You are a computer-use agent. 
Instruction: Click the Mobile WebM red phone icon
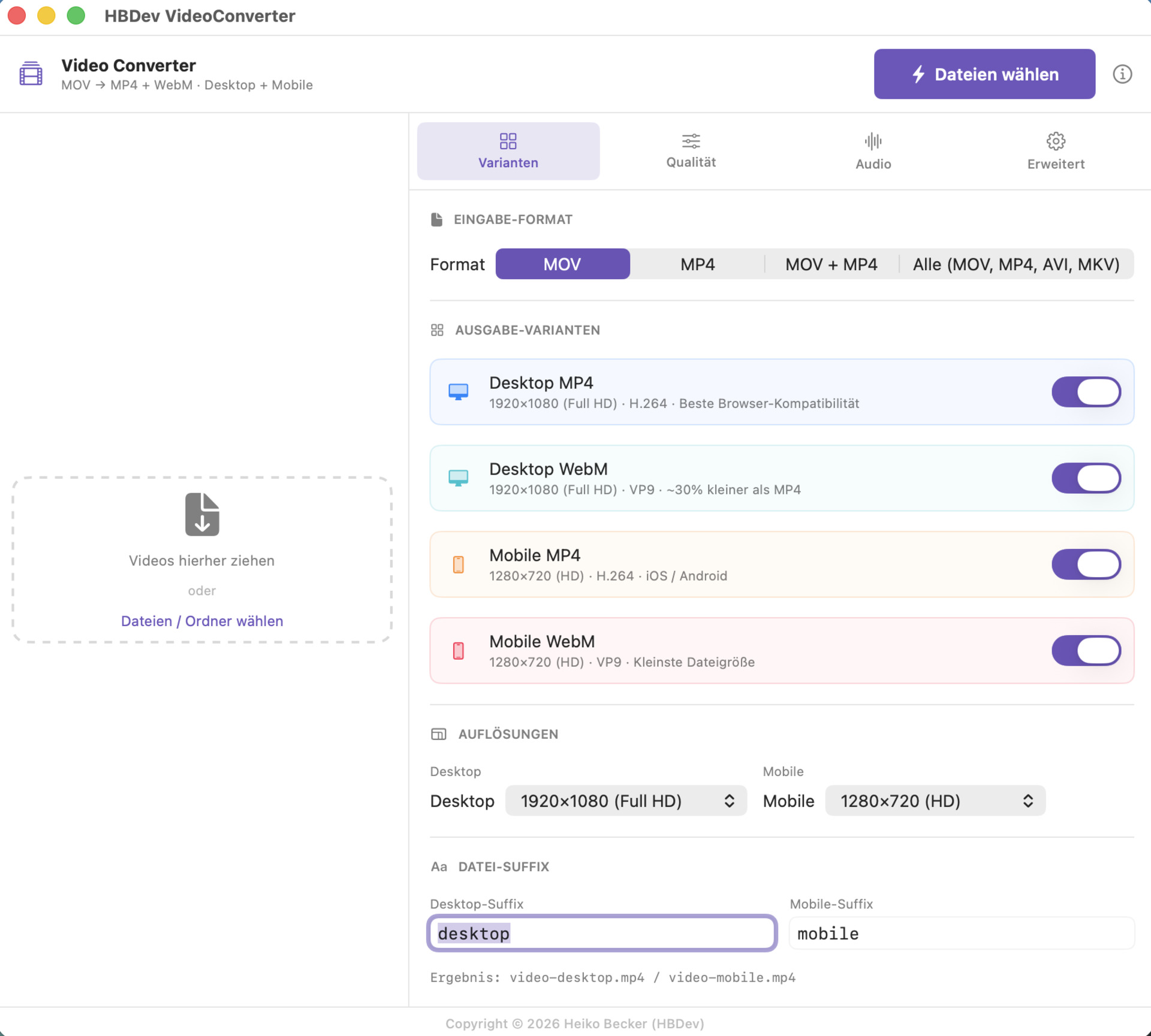pyautogui.click(x=459, y=651)
